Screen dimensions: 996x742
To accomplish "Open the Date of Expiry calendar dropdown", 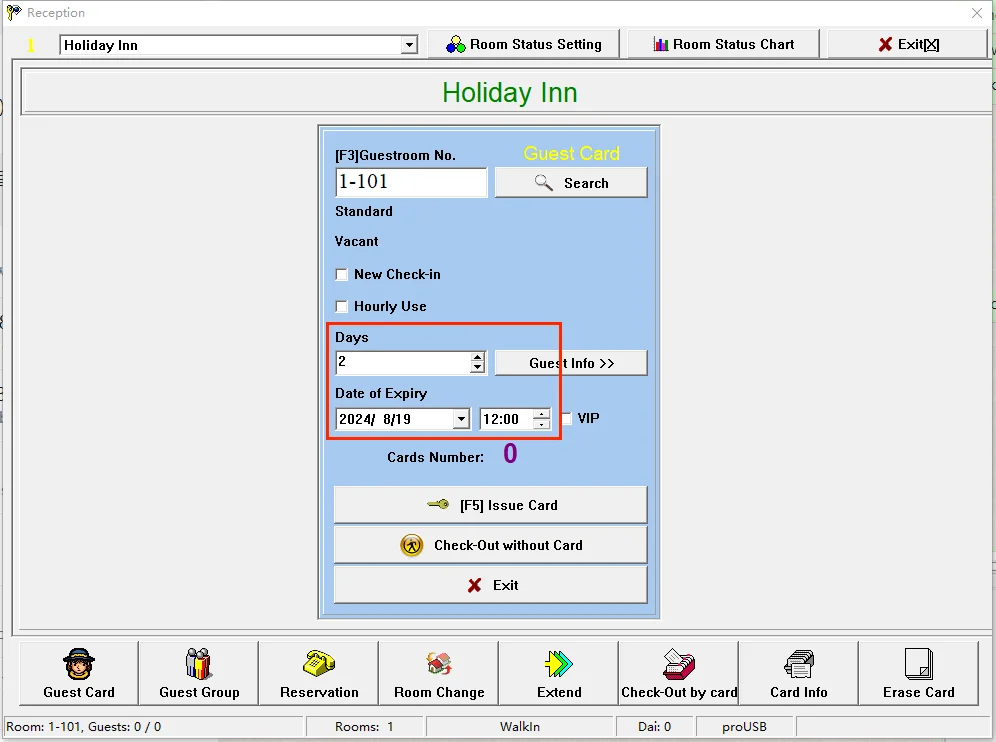I will (x=461, y=419).
